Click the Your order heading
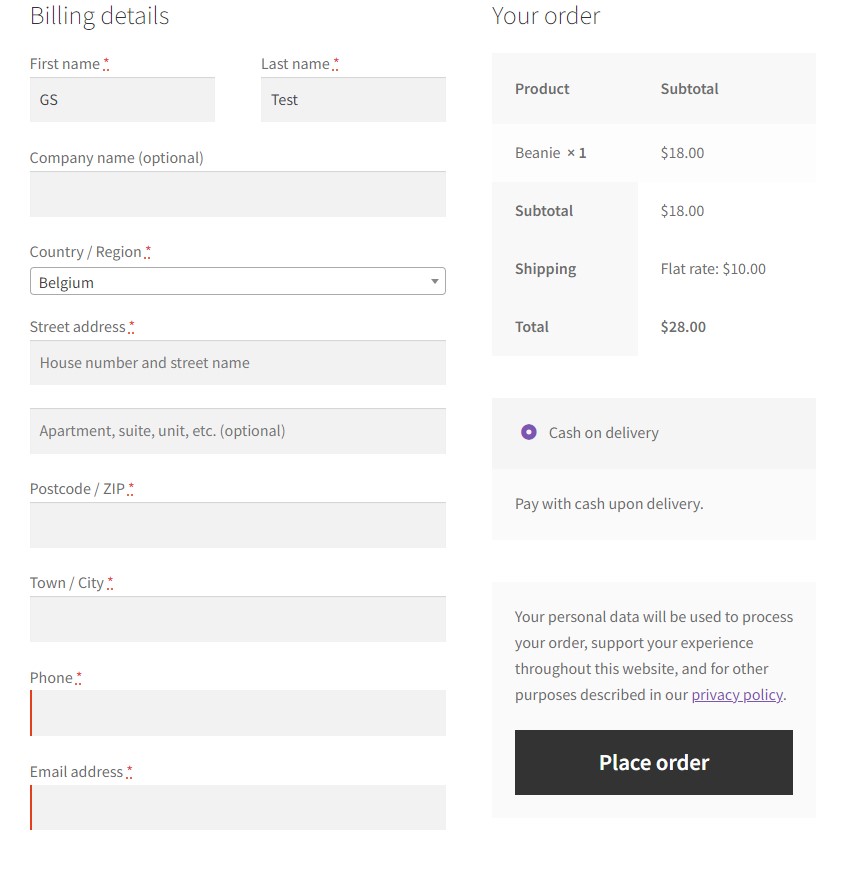The width and height of the screenshot is (844, 885). [x=545, y=16]
